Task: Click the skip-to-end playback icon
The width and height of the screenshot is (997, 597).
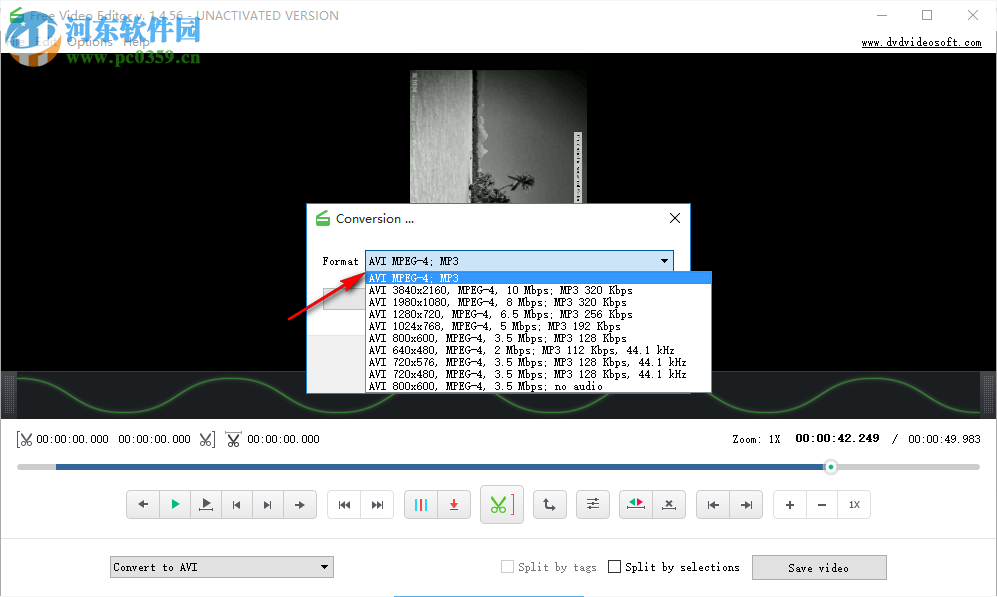Action: coord(377,504)
